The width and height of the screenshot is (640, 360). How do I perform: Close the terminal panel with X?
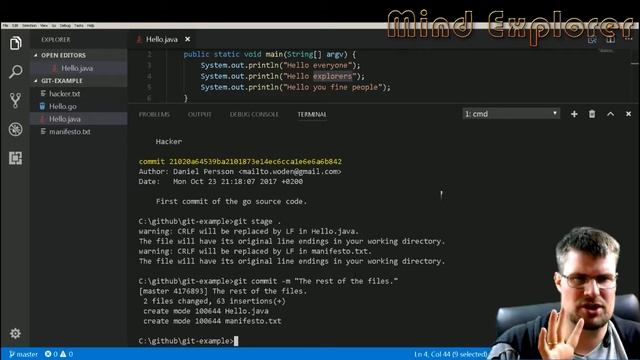pos(629,114)
